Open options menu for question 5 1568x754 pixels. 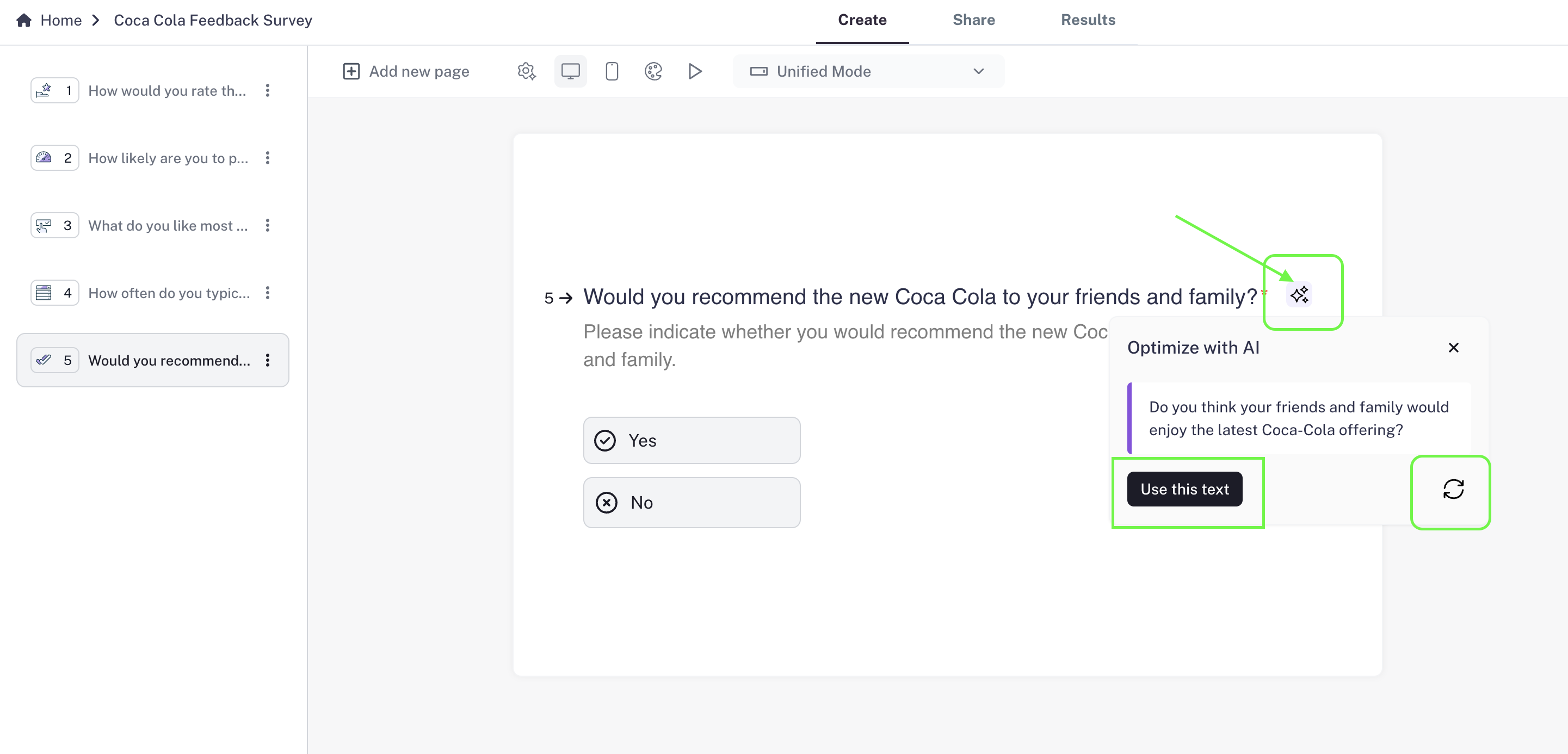click(x=267, y=360)
